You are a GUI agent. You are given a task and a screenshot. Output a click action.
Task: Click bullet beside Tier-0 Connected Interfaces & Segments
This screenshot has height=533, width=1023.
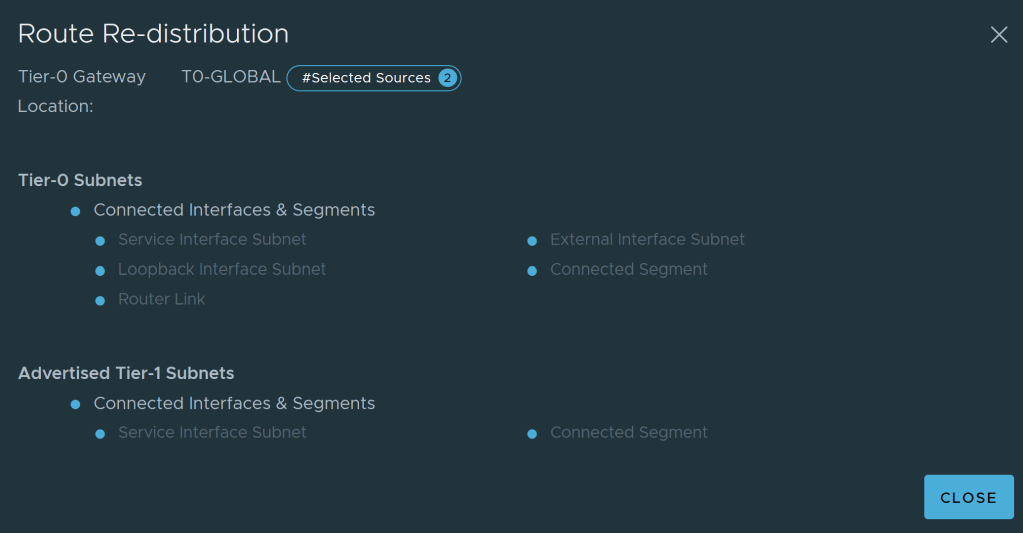75,211
